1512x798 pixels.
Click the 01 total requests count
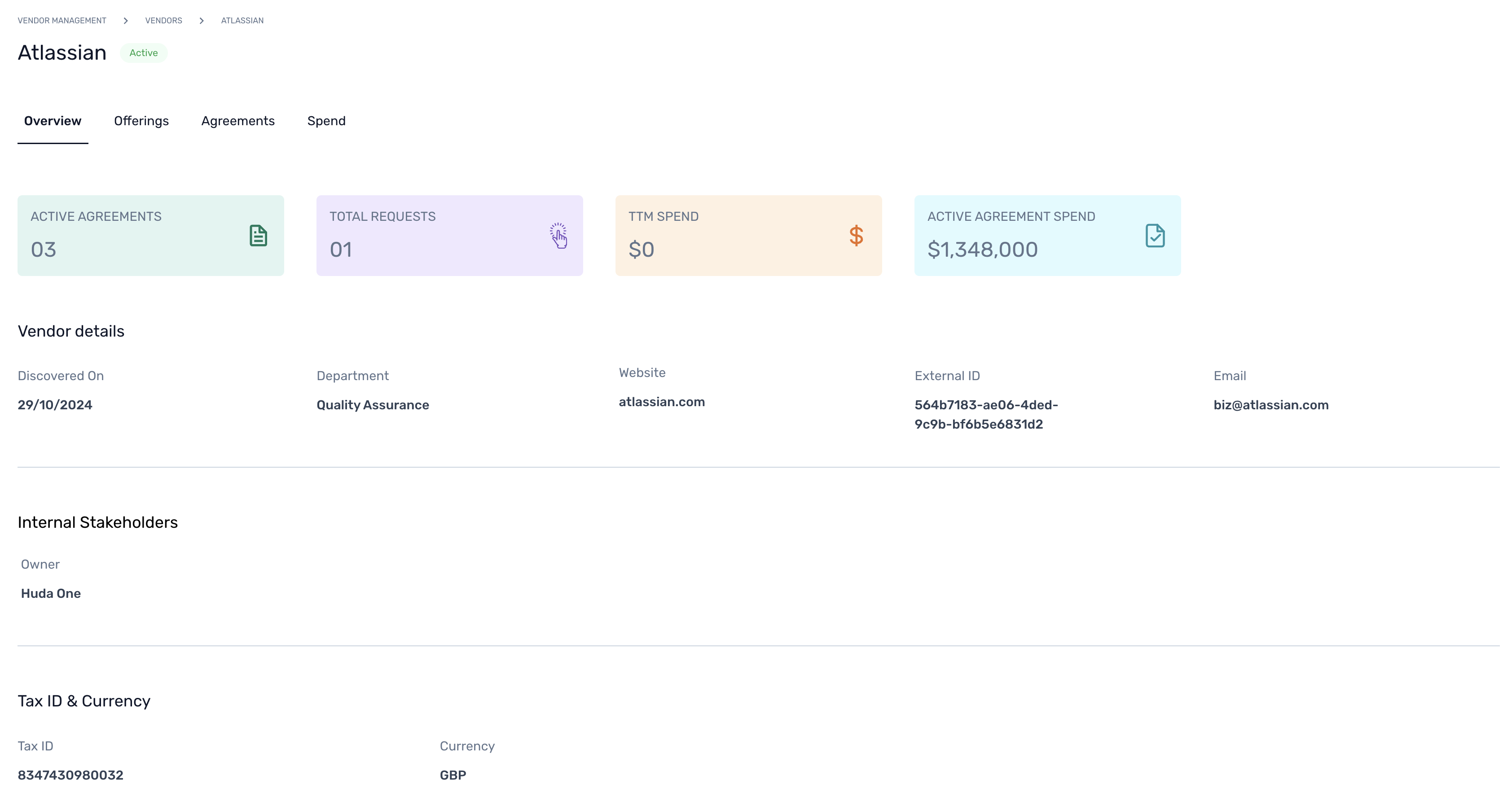click(340, 250)
